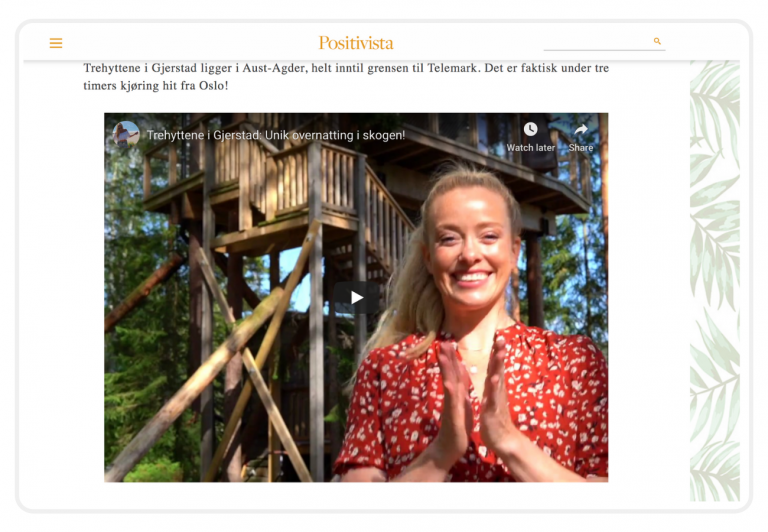Open the video title 'Trehyttene i Gjerstad'
This screenshot has height=532, width=768.
pyautogui.click(x=276, y=135)
